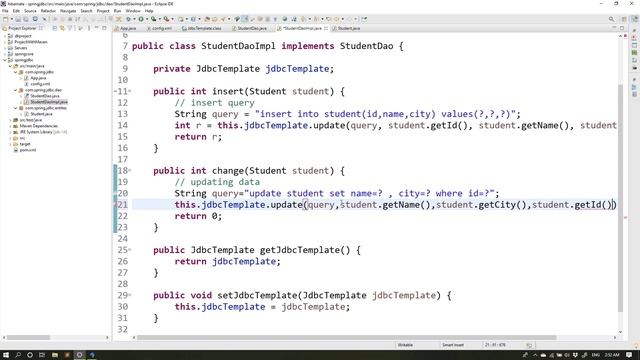
Task: Open the External Tools dropdown arrow
Action: pos(172,19)
